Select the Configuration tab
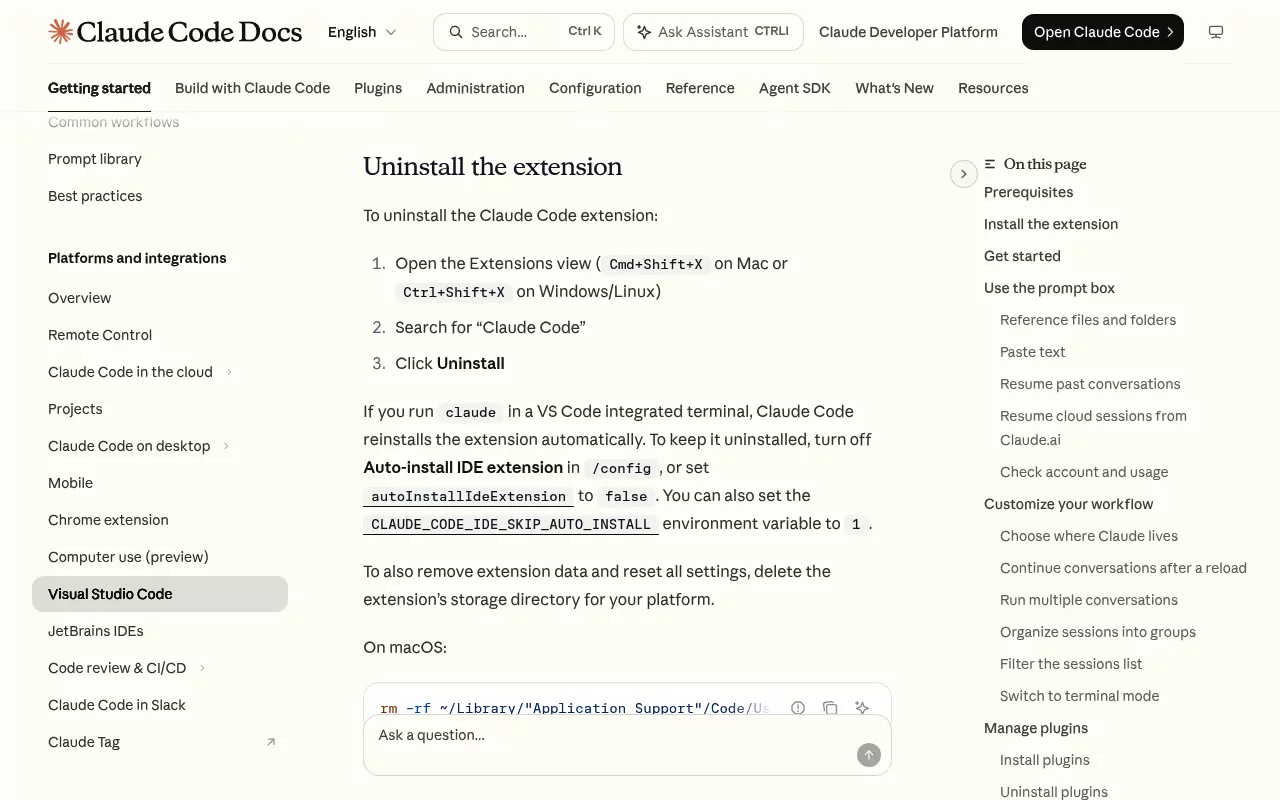Image resolution: width=1280 pixels, height=800 pixels. click(x=595, y=88)
